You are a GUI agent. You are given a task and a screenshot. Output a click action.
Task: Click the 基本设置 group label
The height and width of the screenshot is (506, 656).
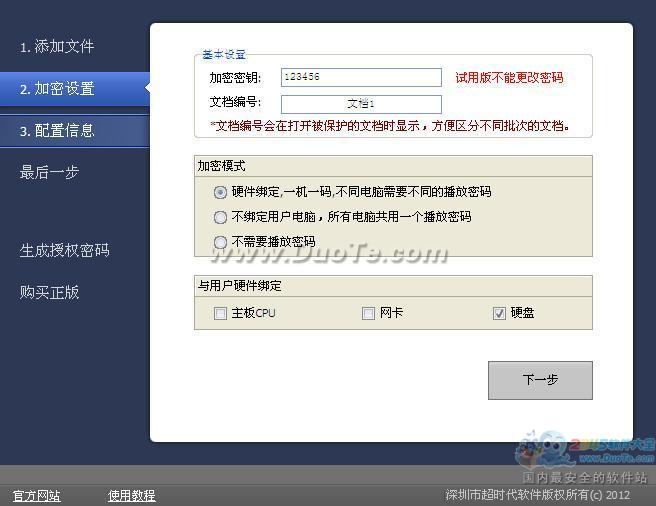[224, 54]
